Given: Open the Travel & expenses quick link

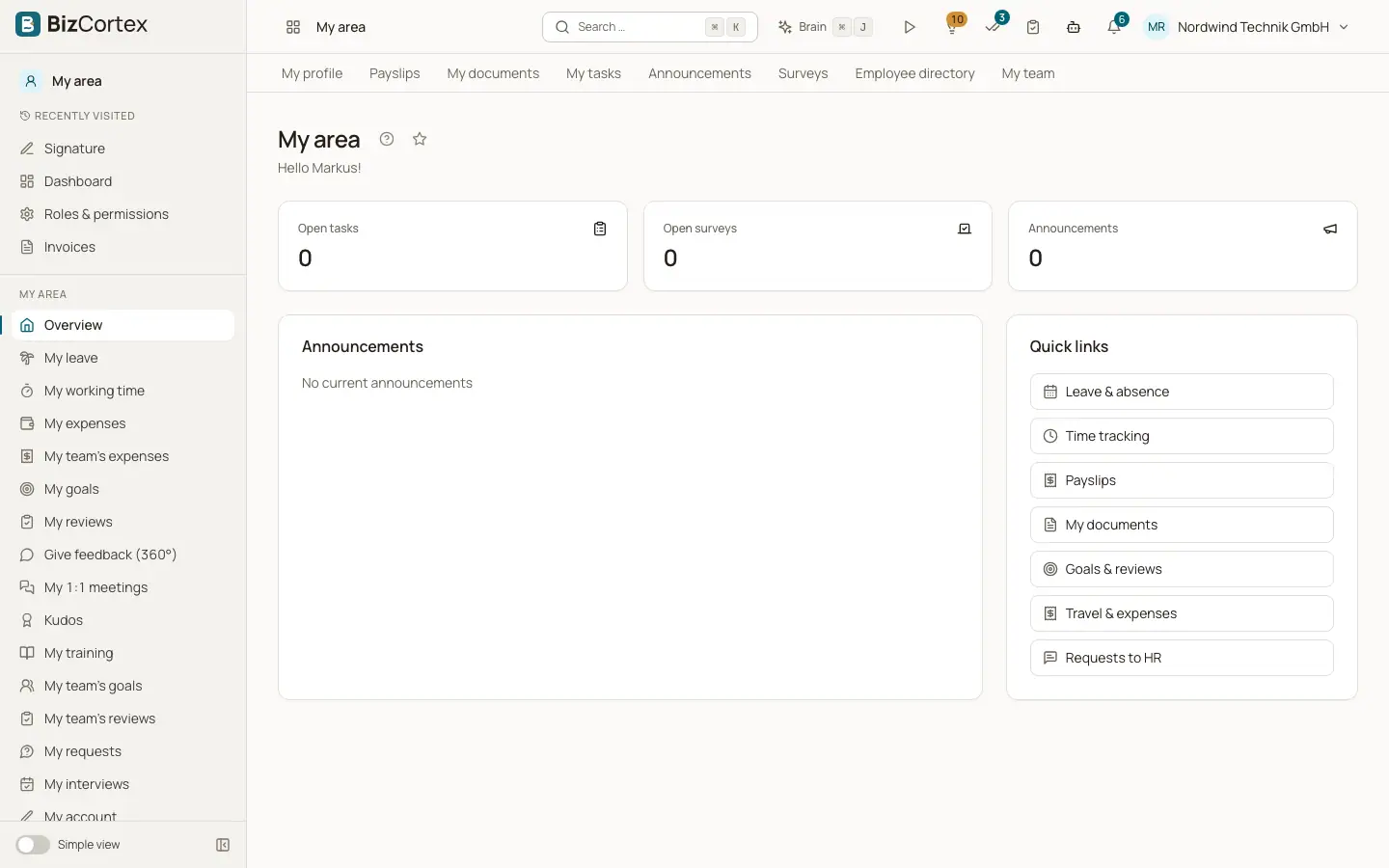Looking at the screenshot, I should tap(1182, 613).
